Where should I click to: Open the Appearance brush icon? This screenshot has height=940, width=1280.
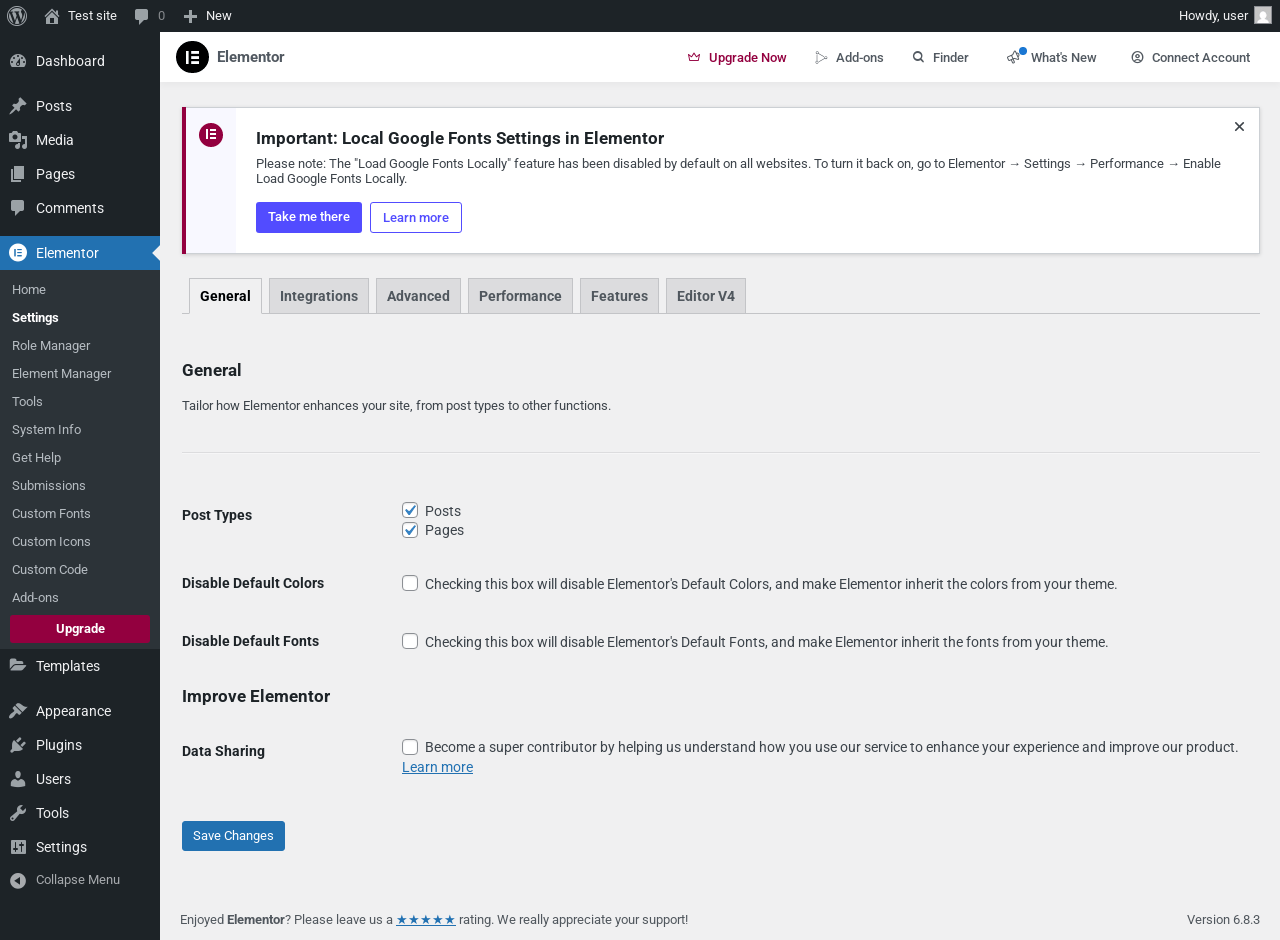[x=18, y=711]
